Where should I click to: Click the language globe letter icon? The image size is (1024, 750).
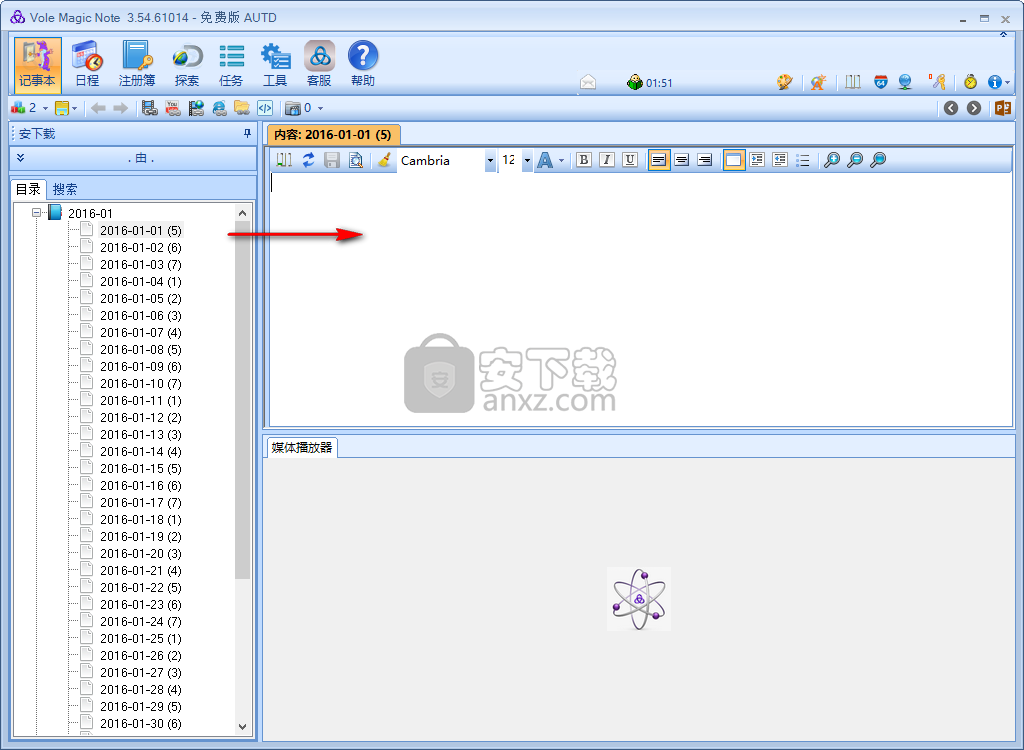(818, 82)
